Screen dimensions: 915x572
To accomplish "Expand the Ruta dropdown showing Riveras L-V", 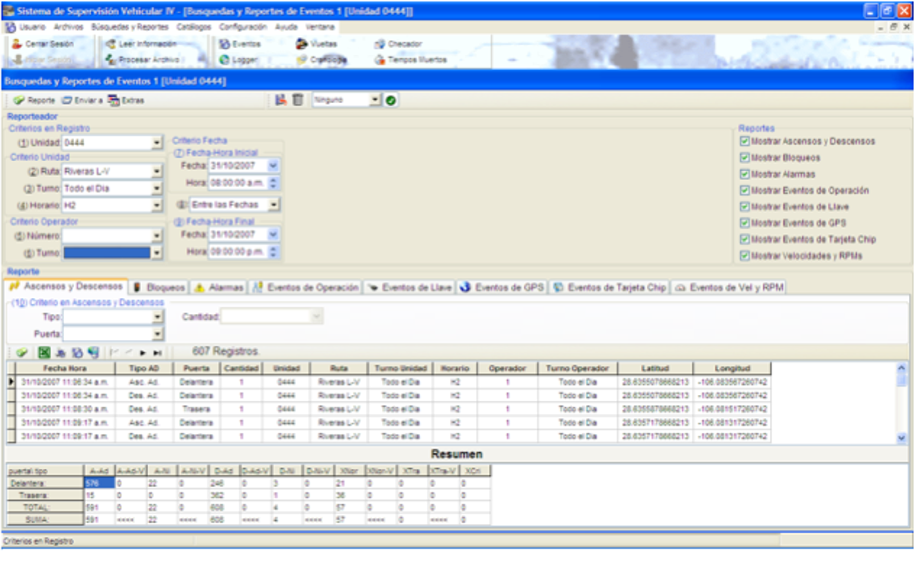I will 157,171.
